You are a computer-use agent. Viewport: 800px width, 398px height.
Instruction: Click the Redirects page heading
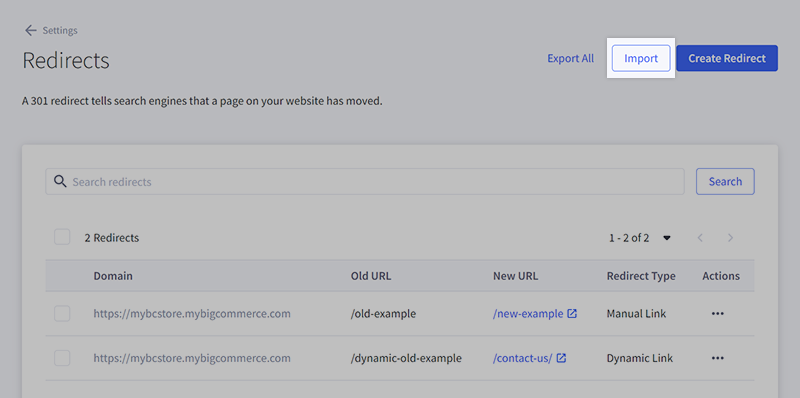66,60
